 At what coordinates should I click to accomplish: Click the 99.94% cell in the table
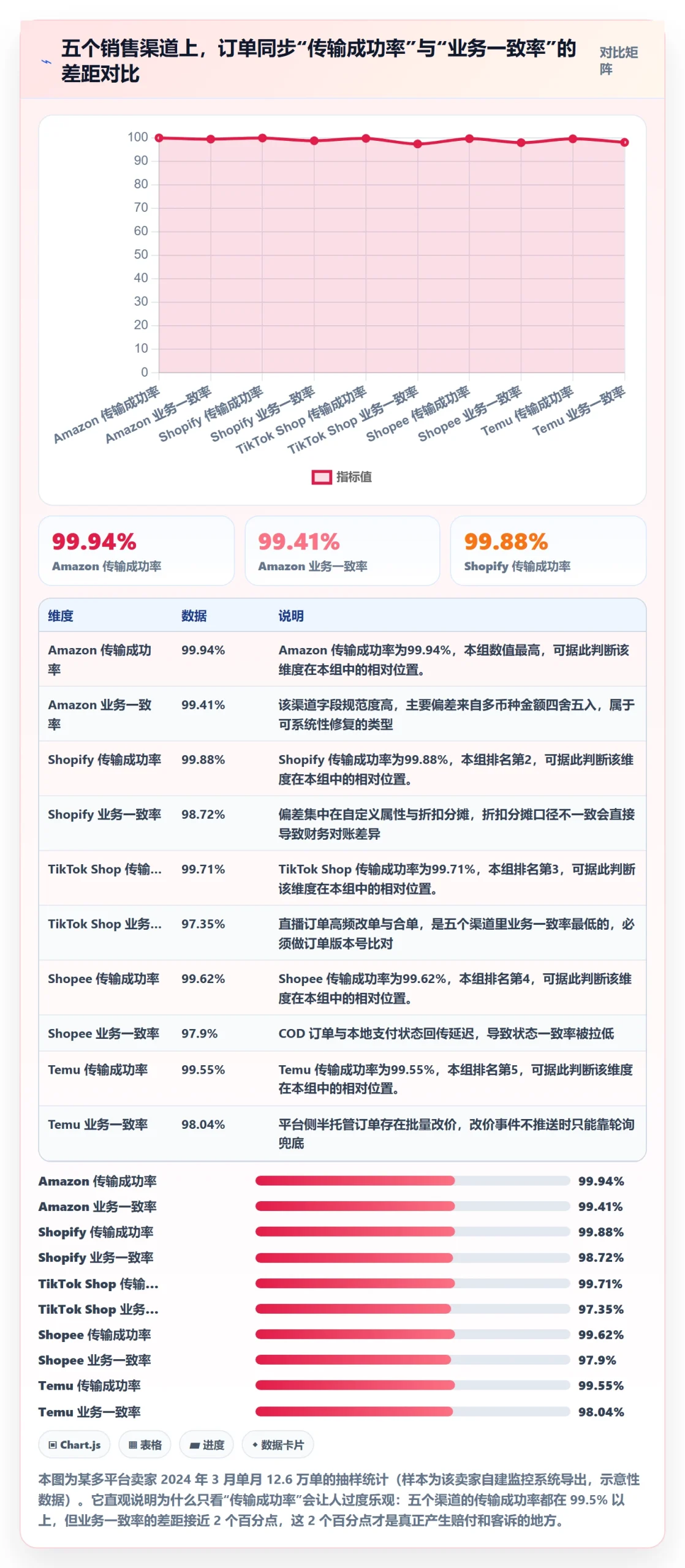pos(203,650)
